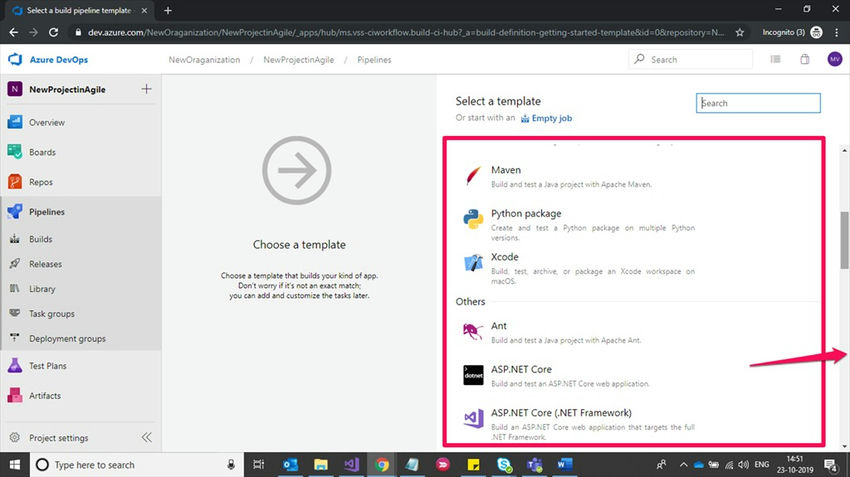Select the Pipelines sidebar icon
The height and width of the screenshot is (477, 850).
pos(15,211)
